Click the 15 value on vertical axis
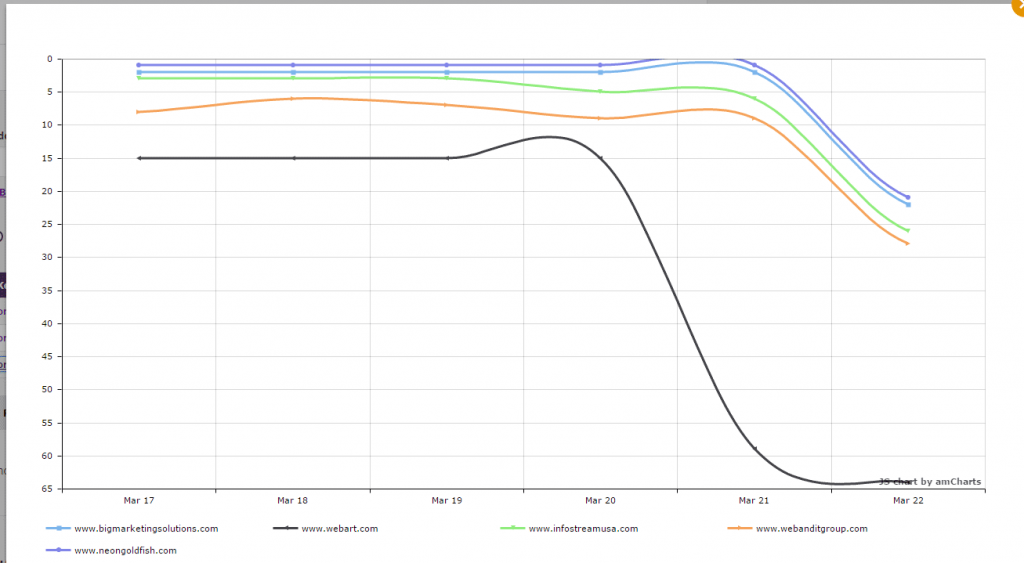The height and width of the screenshot is (563, 1024). click(47, 158)
